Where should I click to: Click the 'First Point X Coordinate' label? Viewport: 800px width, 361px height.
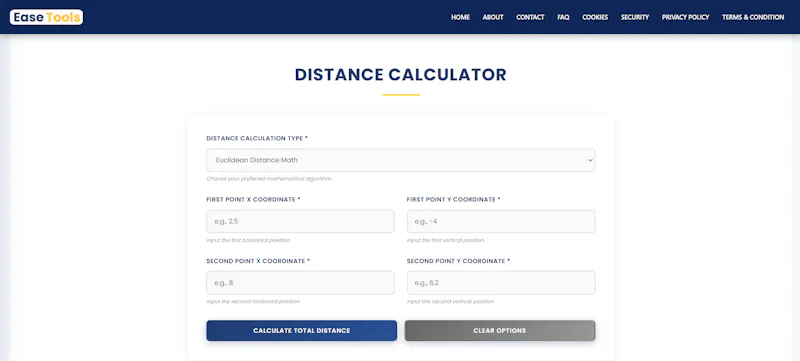coord(253,199)
